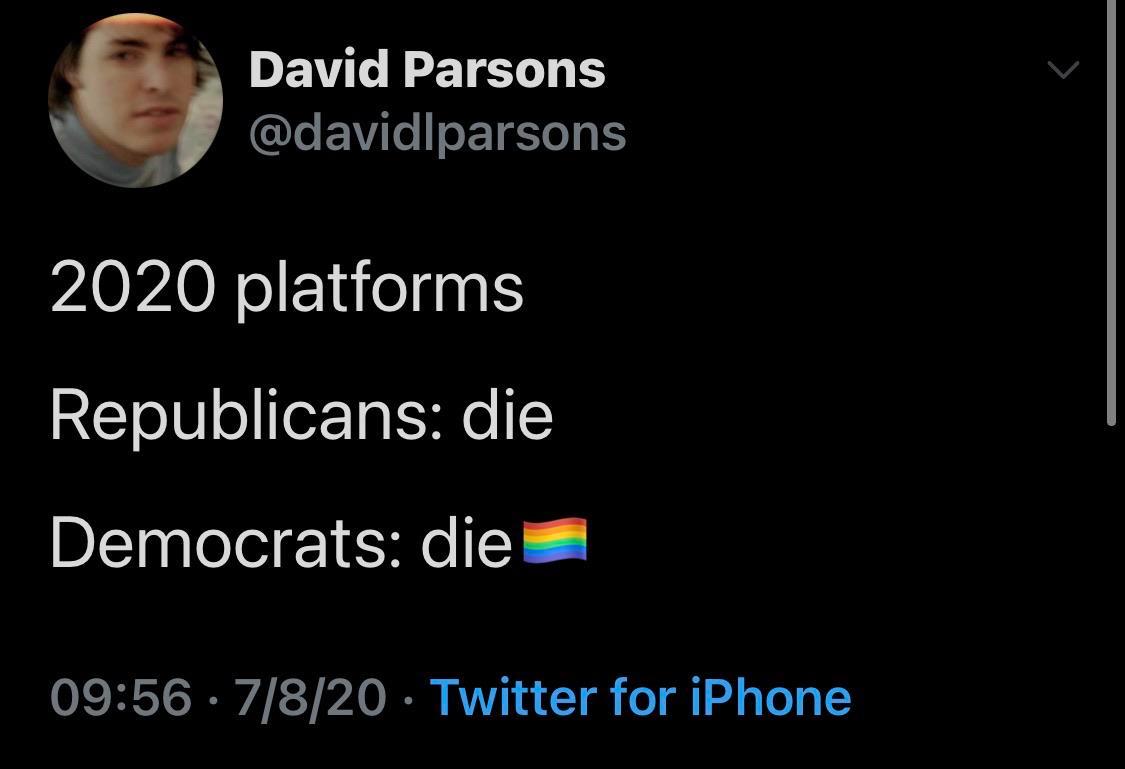The width and height of the screenshot is (1125, 769).
Task: Click the 09:56 timestamp
Action: [x=120, y=696]
